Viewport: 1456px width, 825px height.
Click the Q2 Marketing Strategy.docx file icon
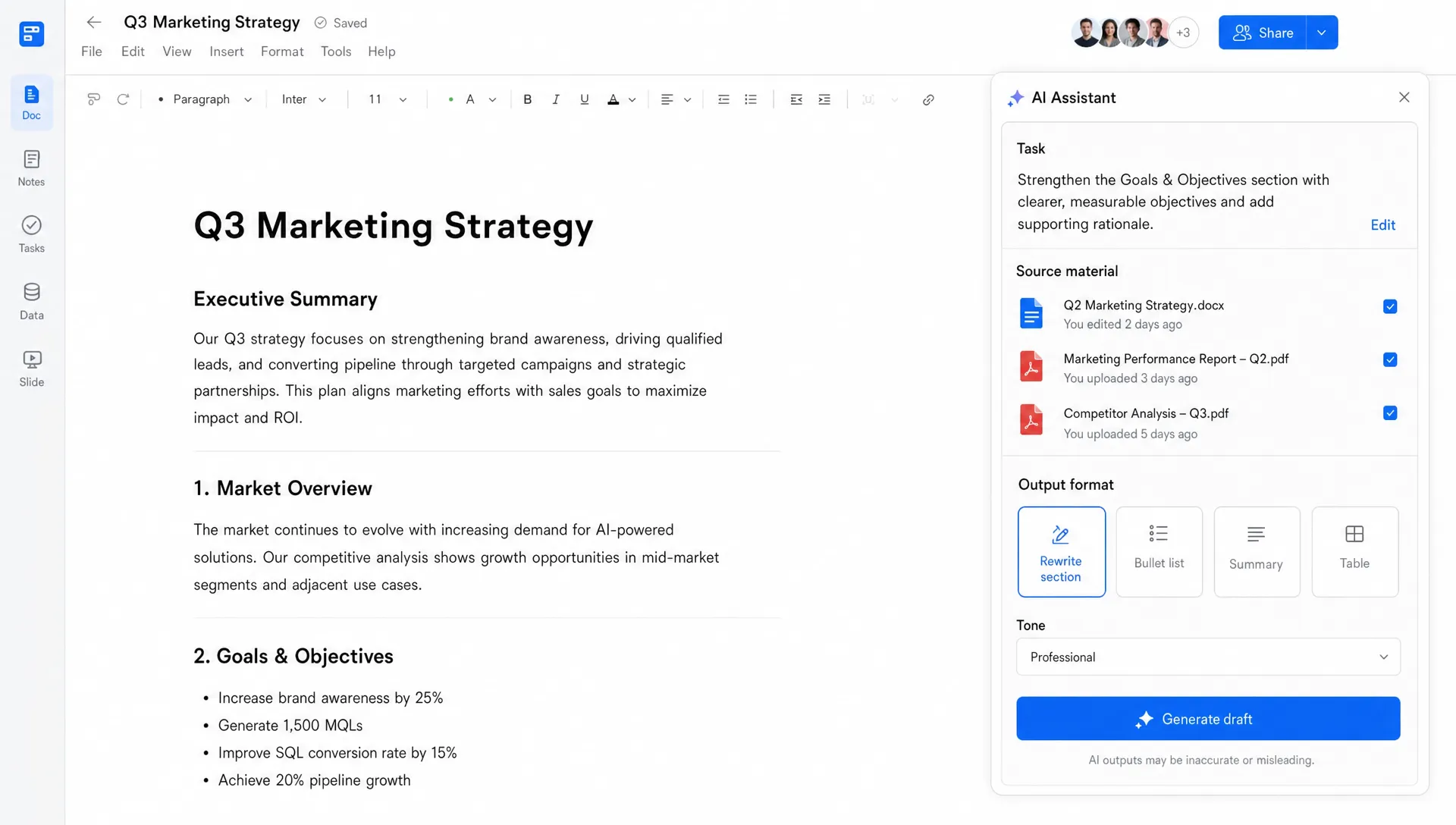(x=1031, y=313)
